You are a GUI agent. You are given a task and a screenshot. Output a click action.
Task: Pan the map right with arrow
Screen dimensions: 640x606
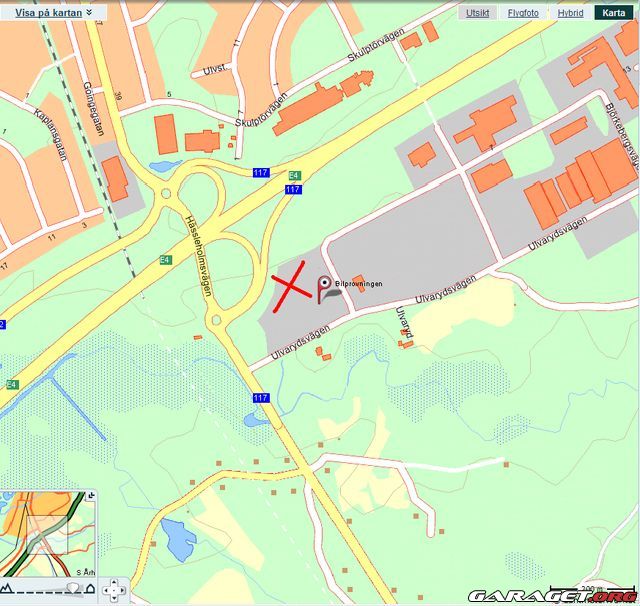122,590
